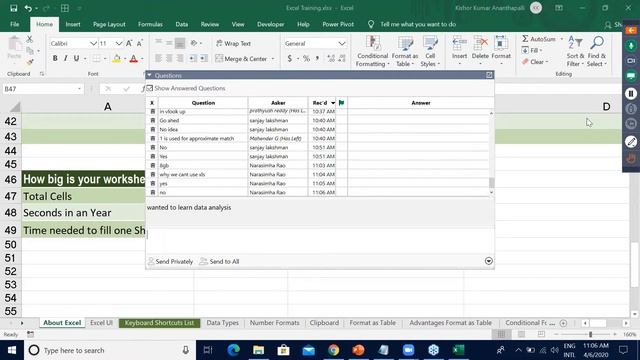The height and width of the screenshot is (360, 640).
Task: Click Merge & Center button
Action: [x=241, y=59]
